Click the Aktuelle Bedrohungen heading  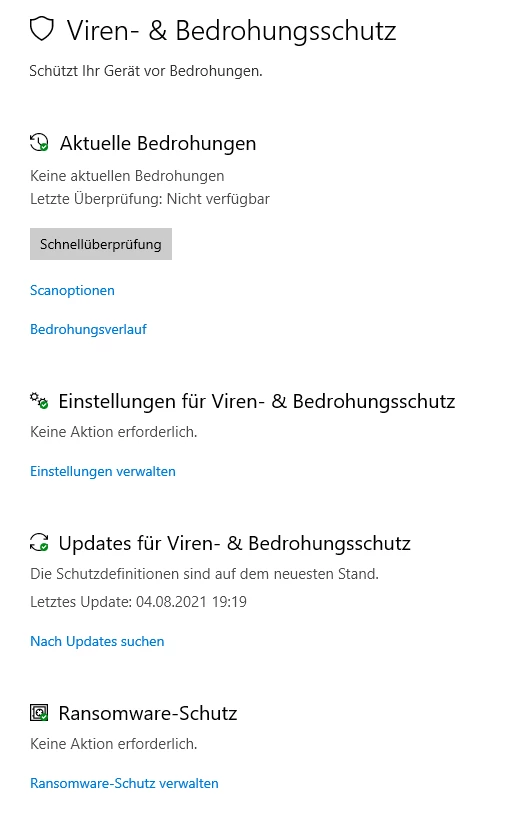point(158,143)
